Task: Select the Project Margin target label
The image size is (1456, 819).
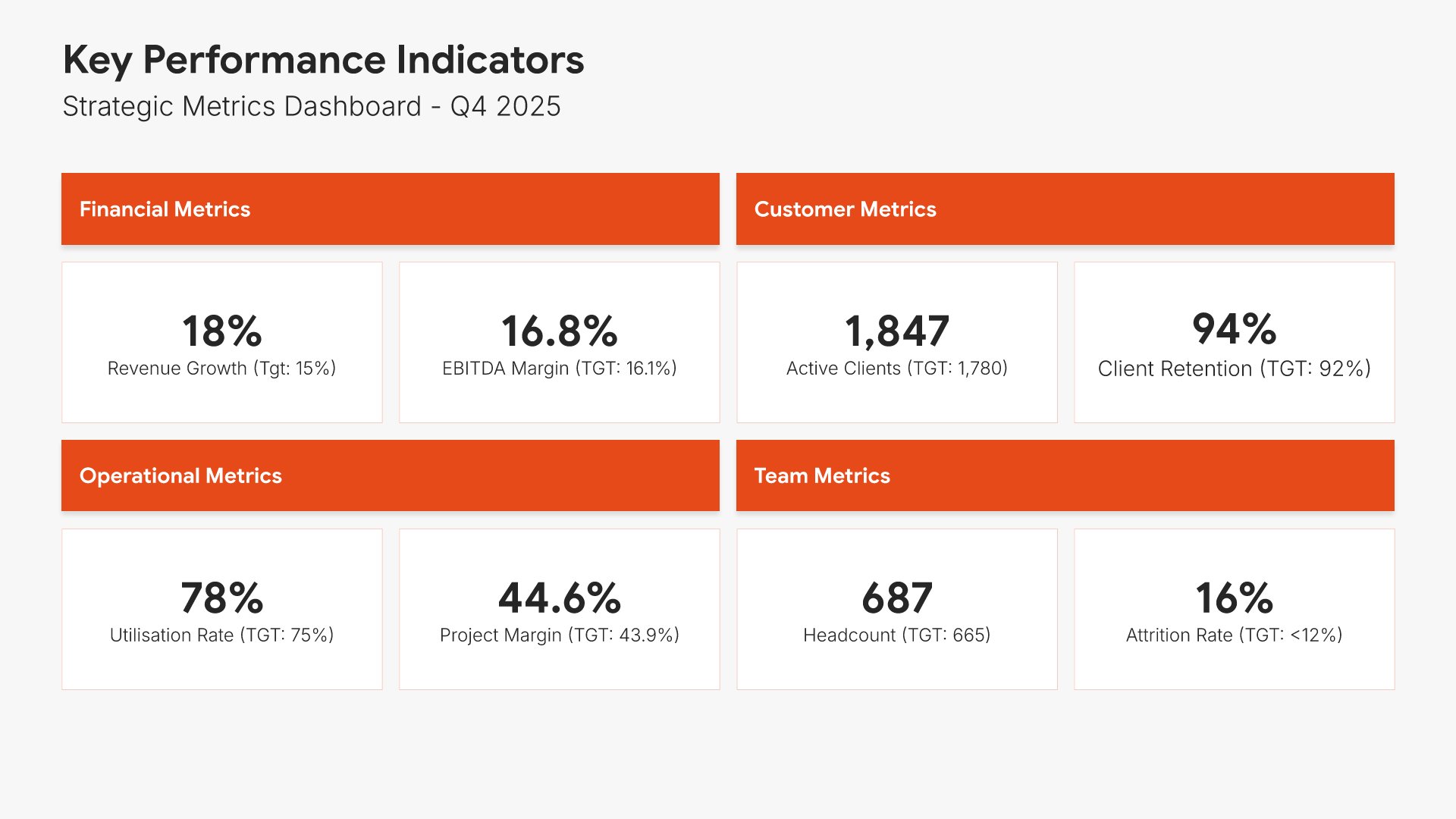Action: click(559, 635)
